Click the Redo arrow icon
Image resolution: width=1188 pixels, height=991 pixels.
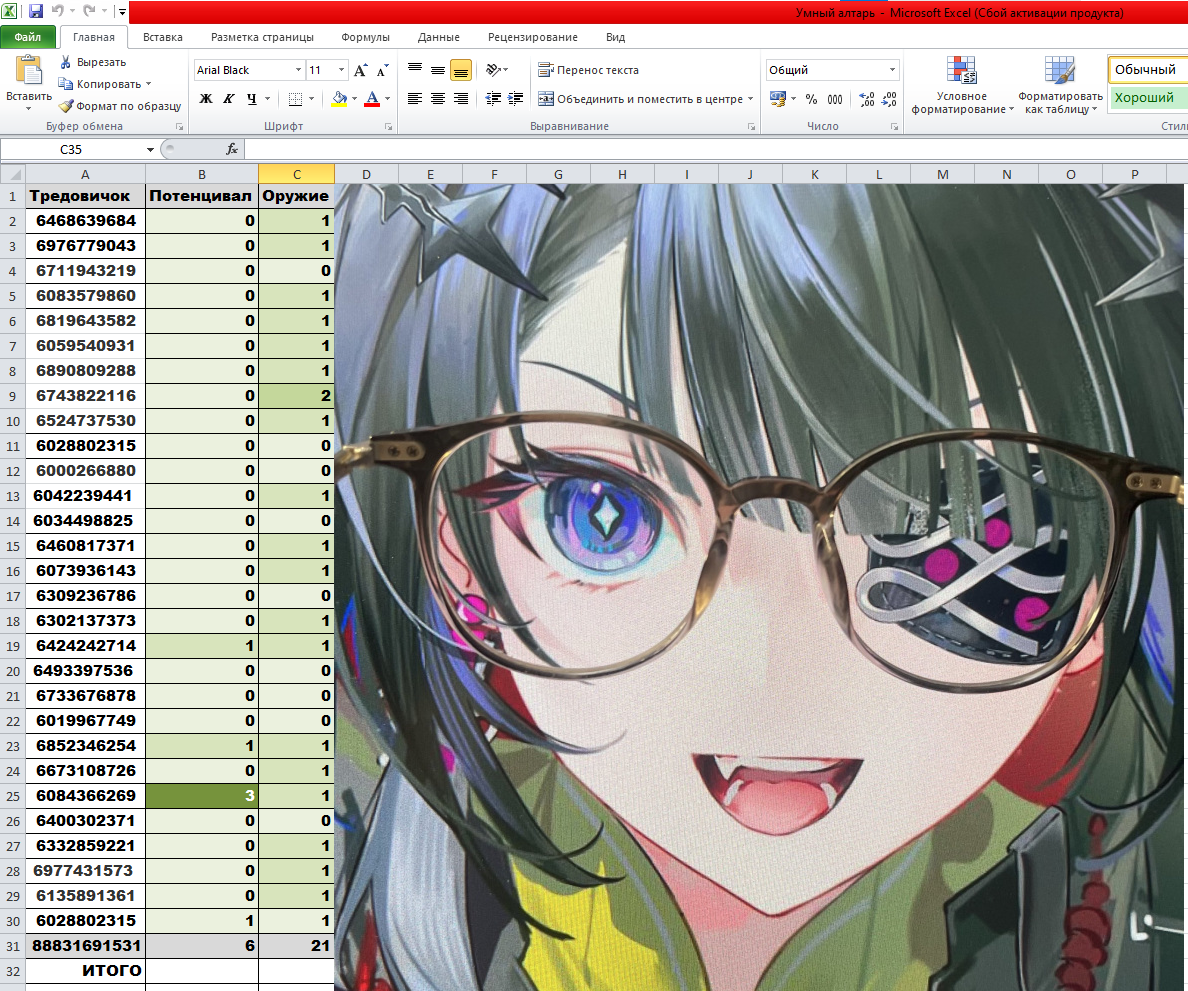pos(89,11)
